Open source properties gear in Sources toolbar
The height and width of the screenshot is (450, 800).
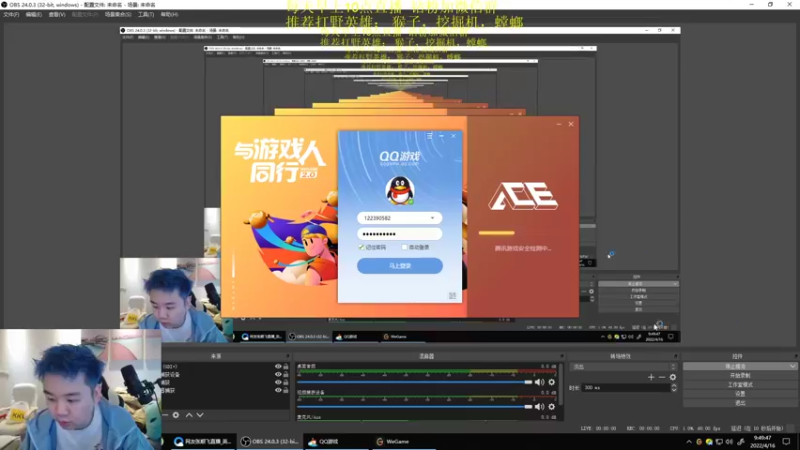176,415
